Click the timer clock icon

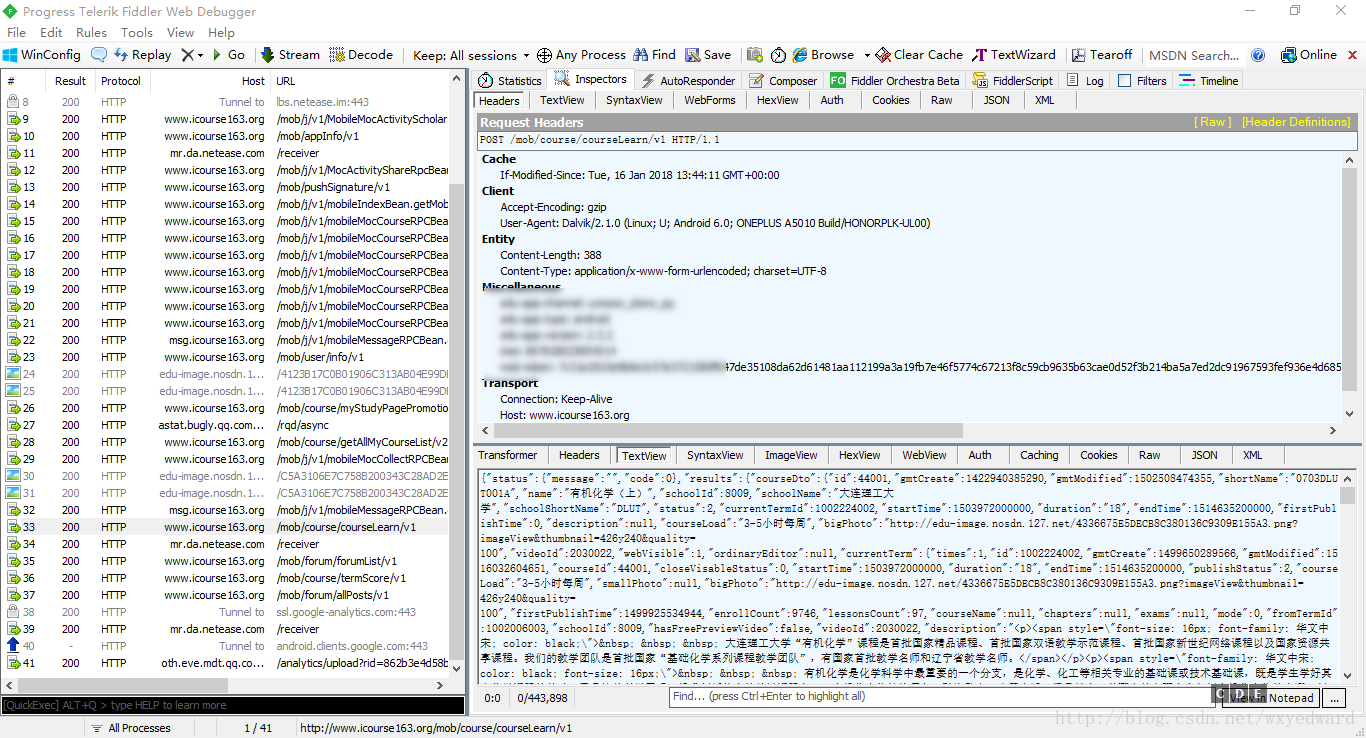pos(779,55)
